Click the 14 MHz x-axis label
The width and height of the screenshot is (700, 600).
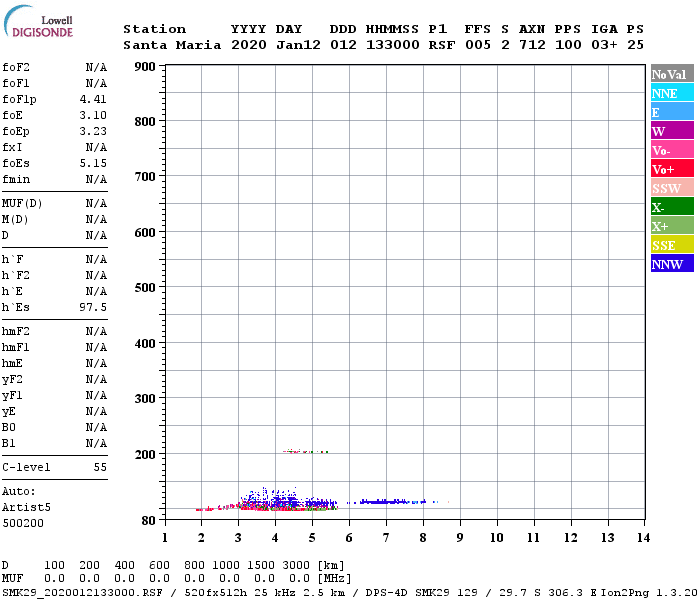[x=643, y=538]
